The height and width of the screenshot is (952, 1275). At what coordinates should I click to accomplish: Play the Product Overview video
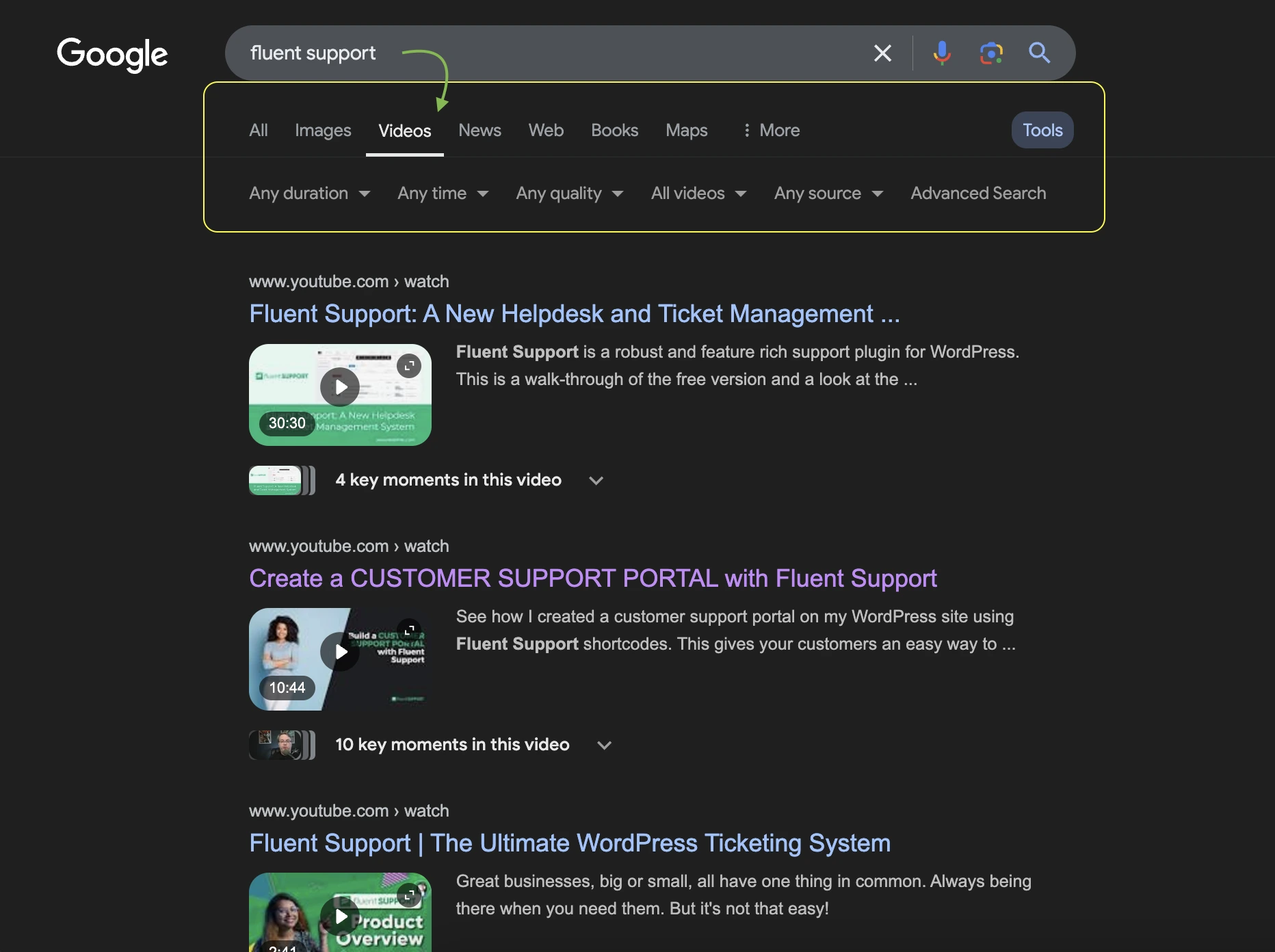340,916
